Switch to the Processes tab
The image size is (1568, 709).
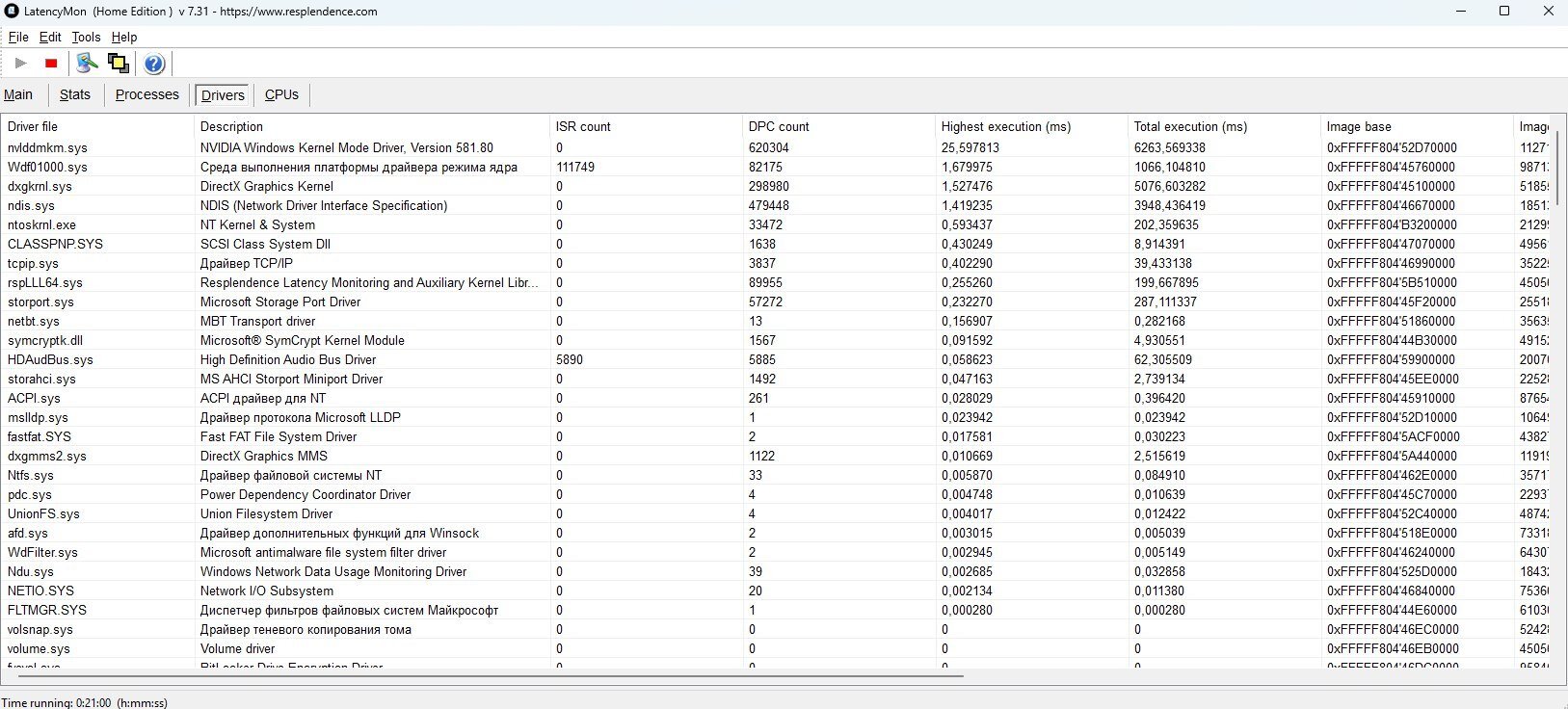pos(146,94)
